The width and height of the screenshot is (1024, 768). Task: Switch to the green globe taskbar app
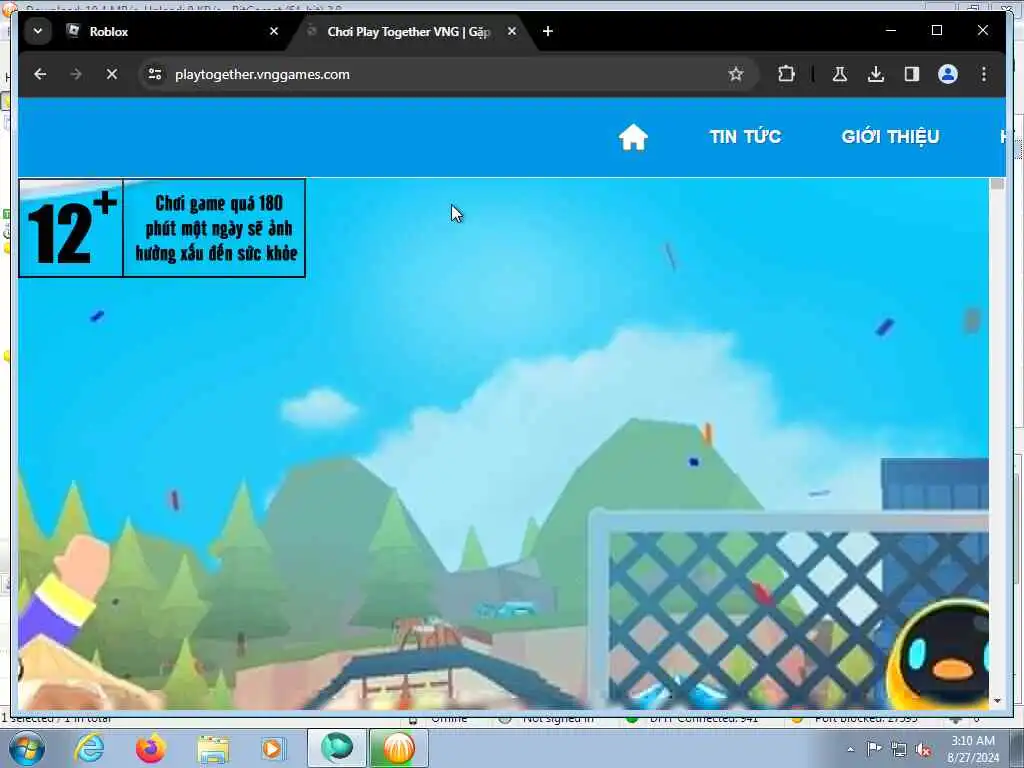click(x=336, y=748)
